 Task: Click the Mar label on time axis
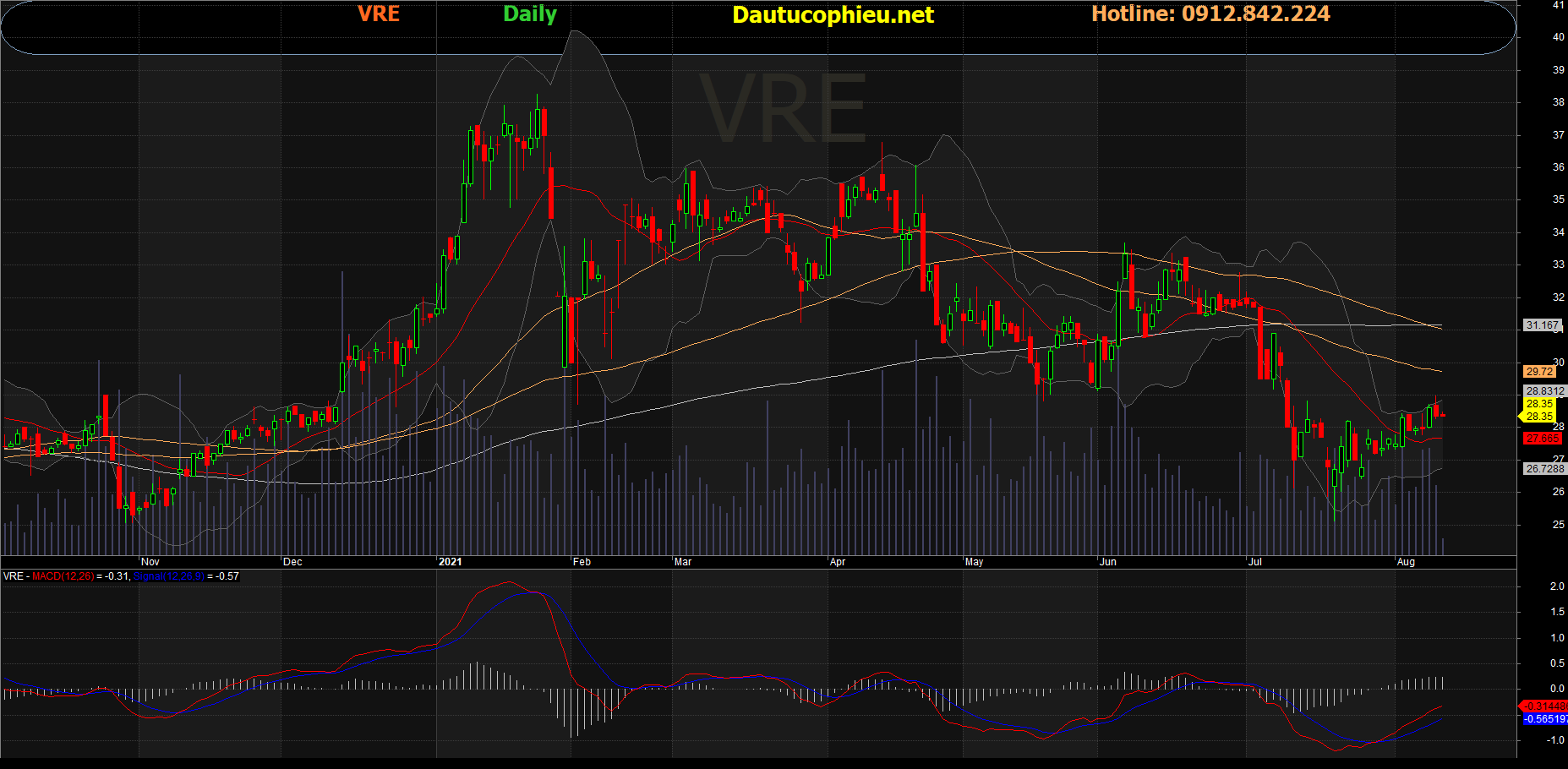pos(683,562)
